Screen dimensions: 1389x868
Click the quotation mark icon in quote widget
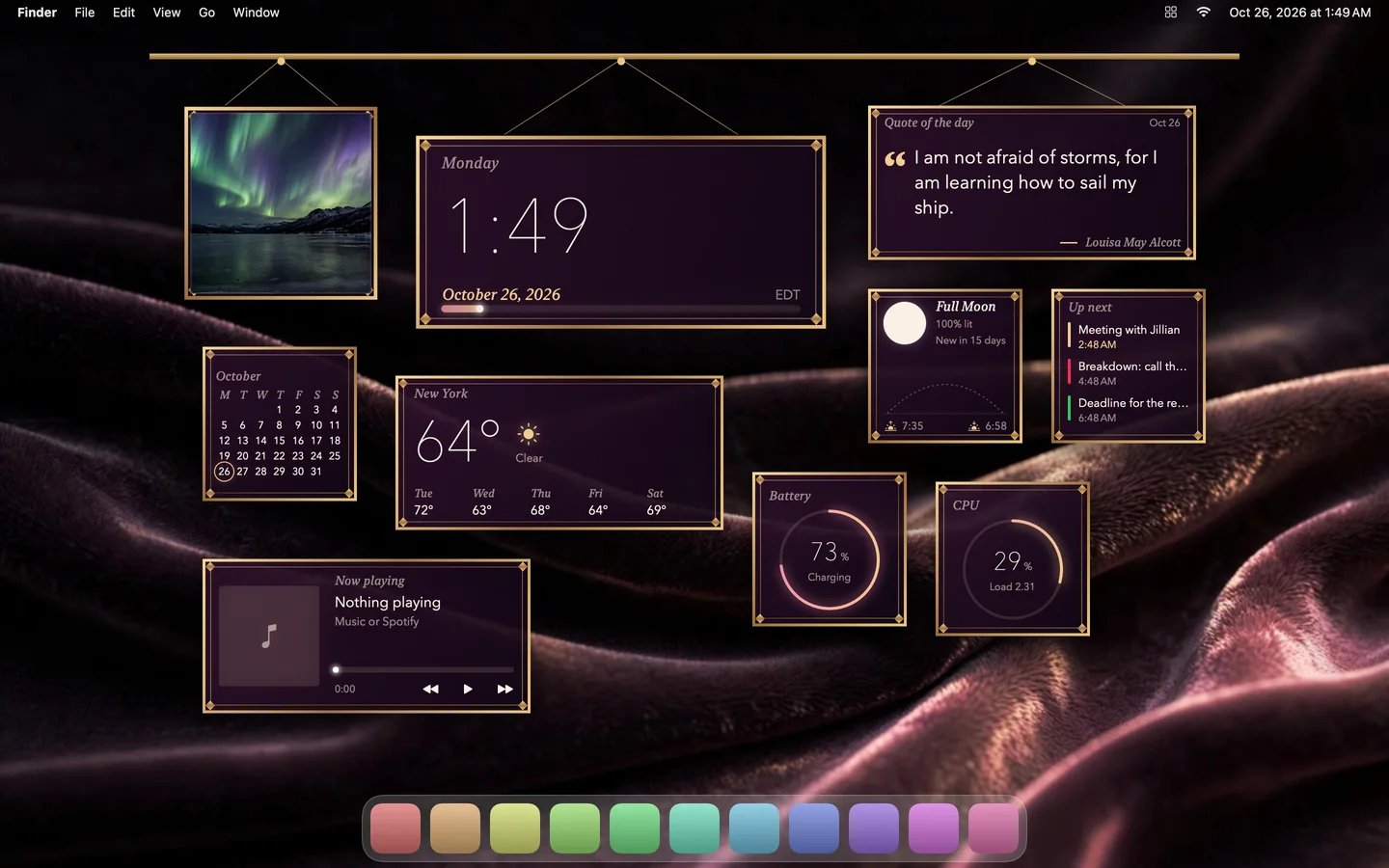coord(895,159)
